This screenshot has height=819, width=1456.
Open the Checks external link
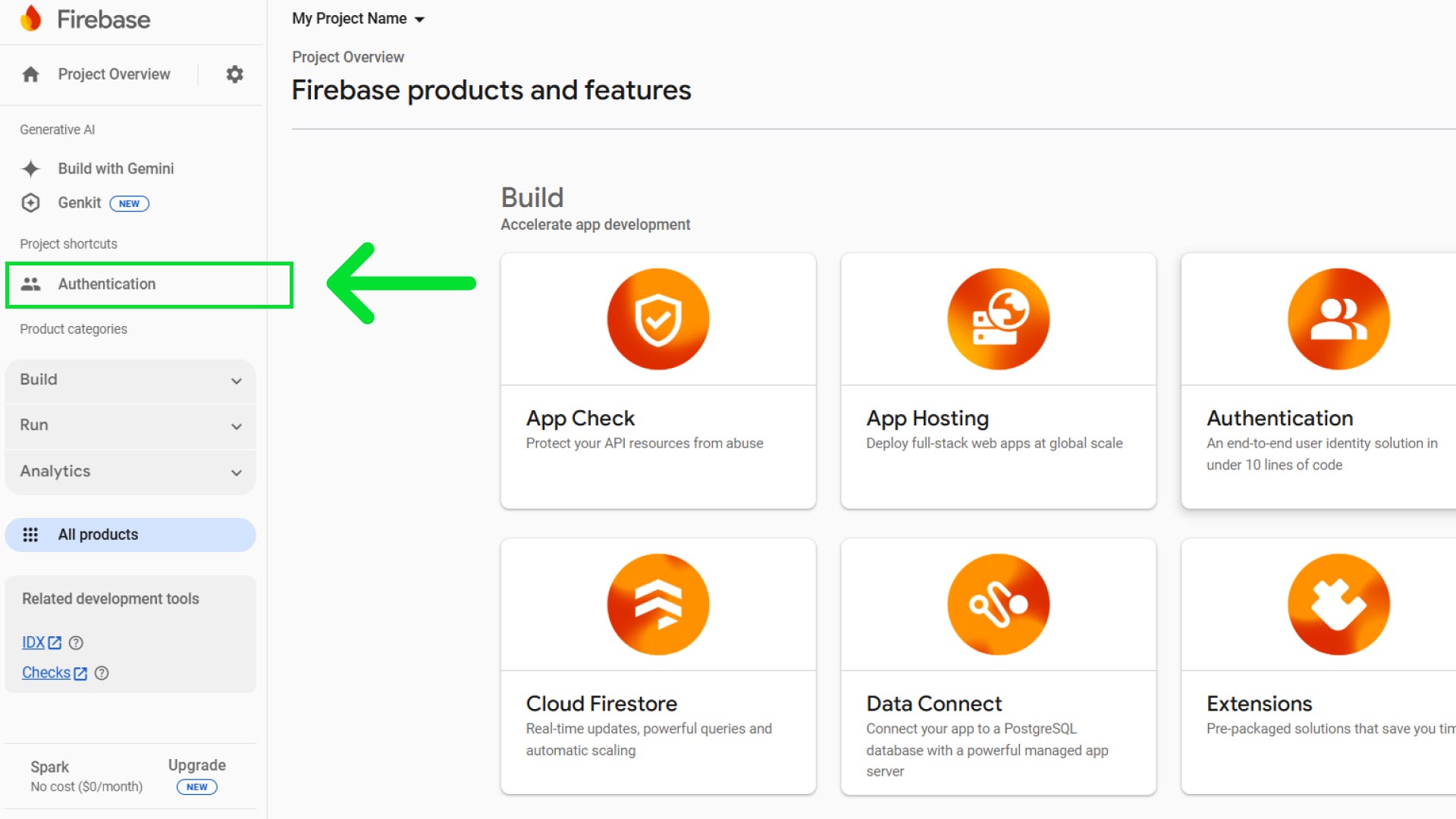47,673
